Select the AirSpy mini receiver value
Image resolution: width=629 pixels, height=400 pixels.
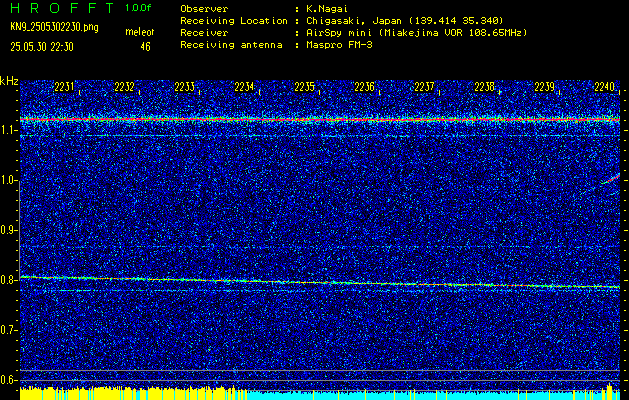click(x=416, y=33)
